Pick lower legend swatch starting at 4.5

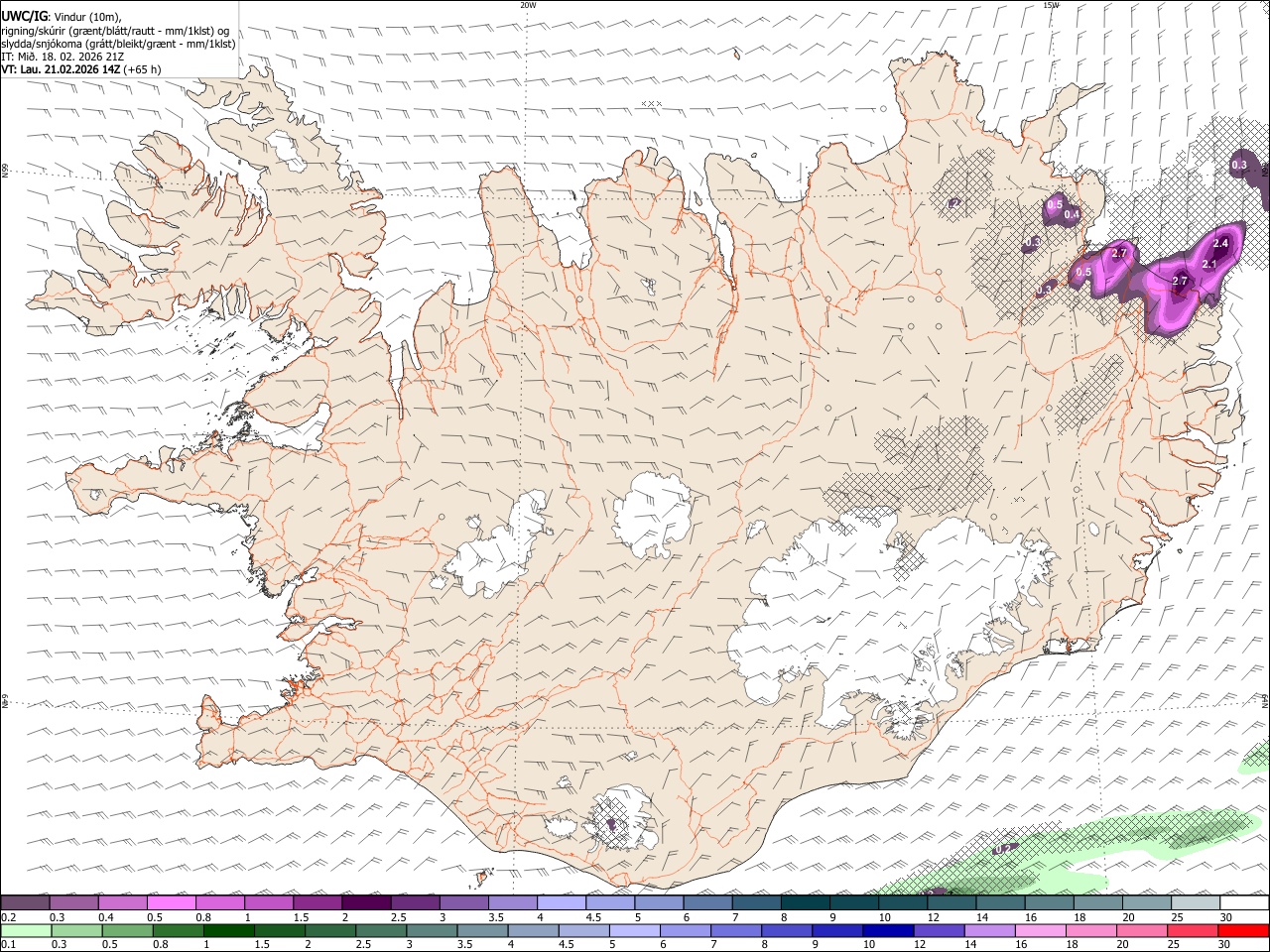coord(584,930)
